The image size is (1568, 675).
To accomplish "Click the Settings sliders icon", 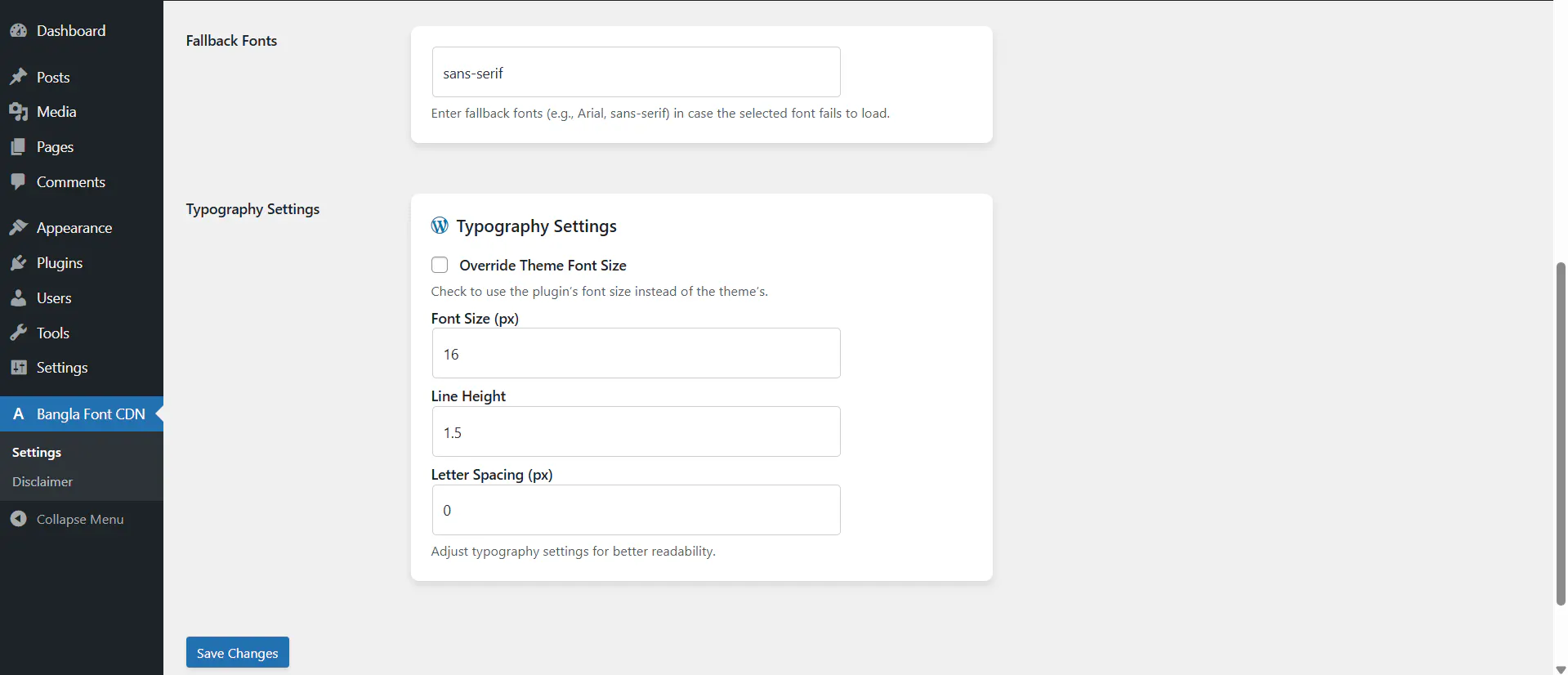I will [19, 368].
